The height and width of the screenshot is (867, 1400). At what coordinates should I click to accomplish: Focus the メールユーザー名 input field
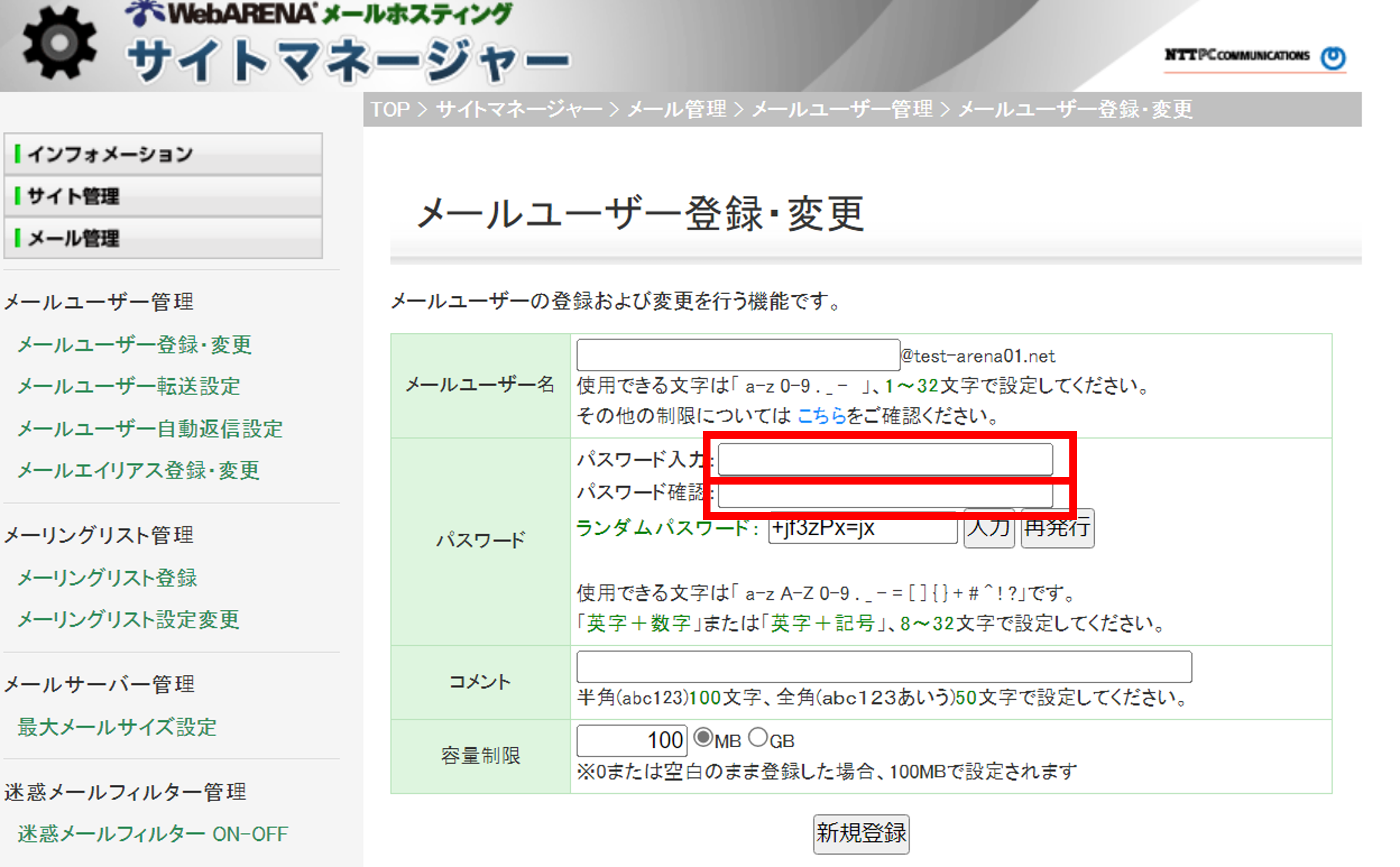[738, 355]
